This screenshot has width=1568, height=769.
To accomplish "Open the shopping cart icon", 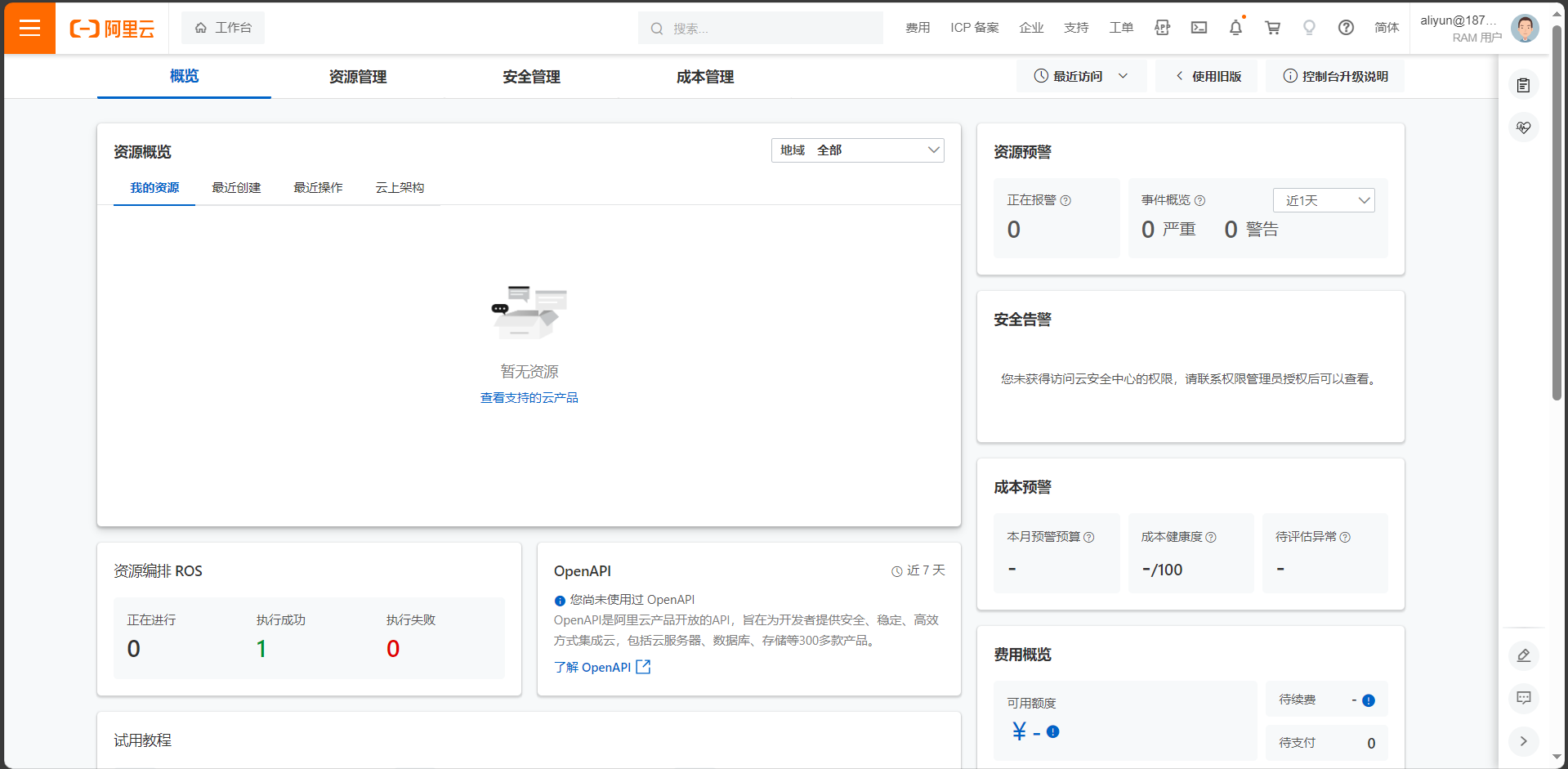I will [x=1272, y=28].
